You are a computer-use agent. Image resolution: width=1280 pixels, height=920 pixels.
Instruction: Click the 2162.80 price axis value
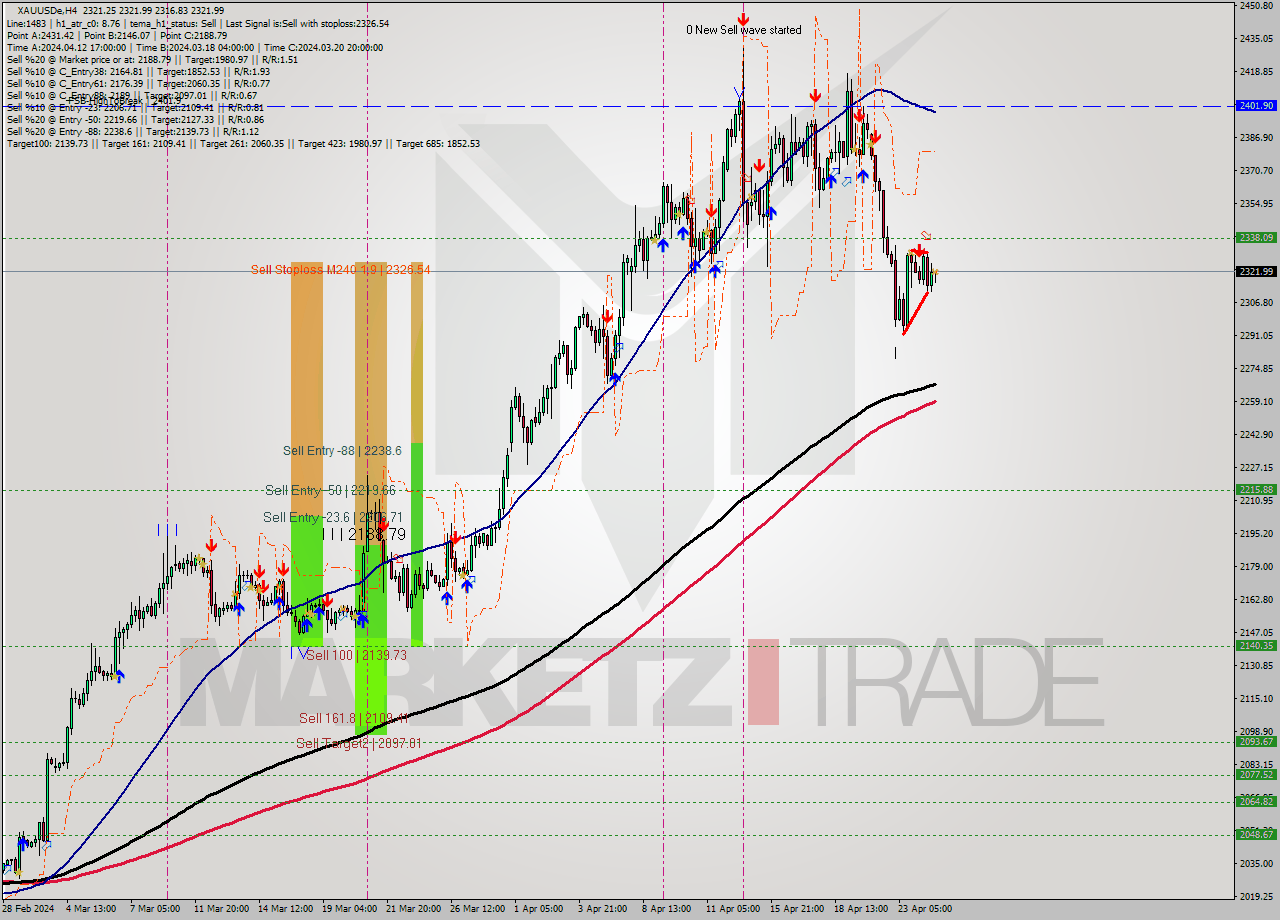(x=1256, y=600)
